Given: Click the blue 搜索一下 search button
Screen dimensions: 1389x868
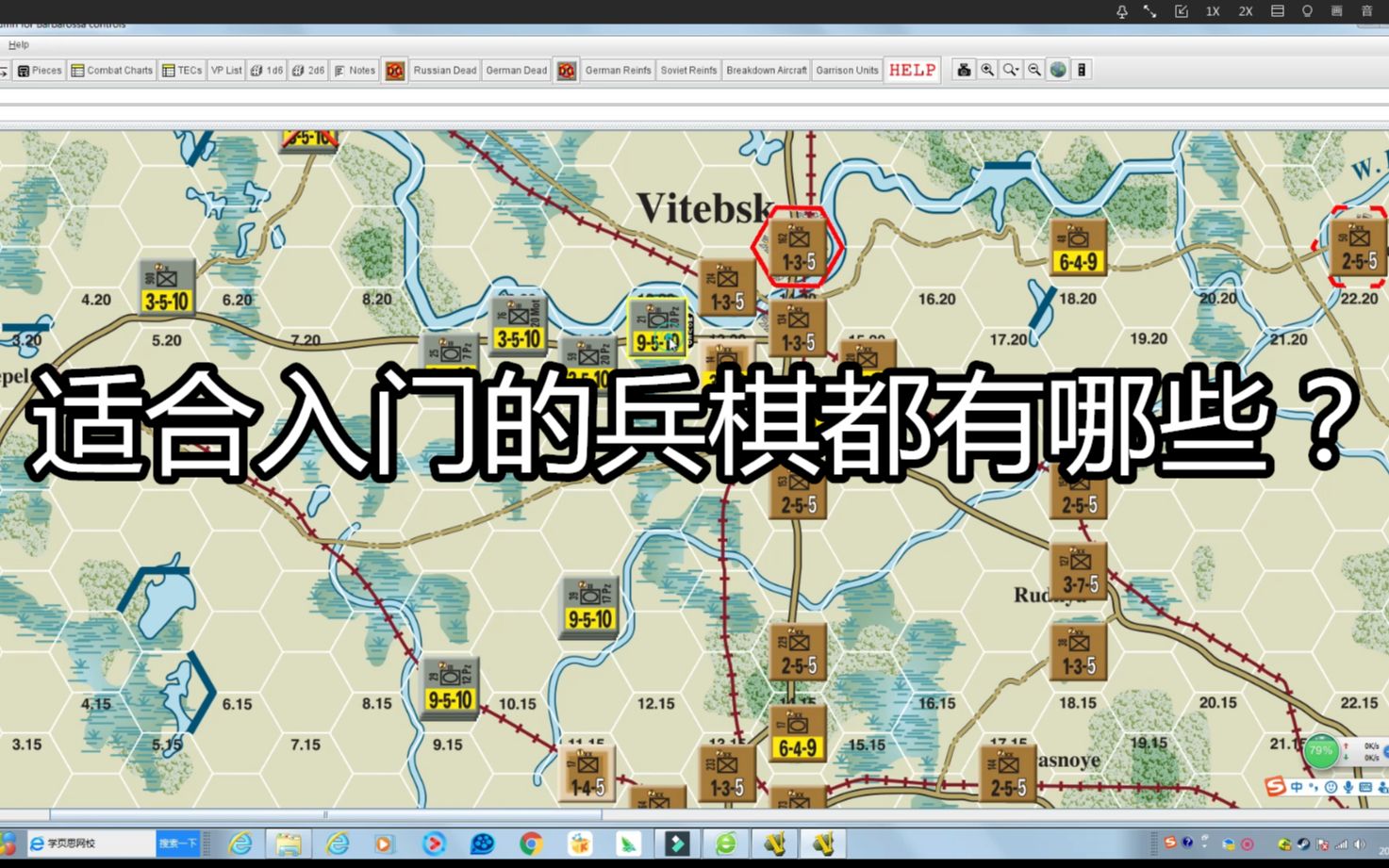Looking at the screenshot, I should [x=177, y=843].
